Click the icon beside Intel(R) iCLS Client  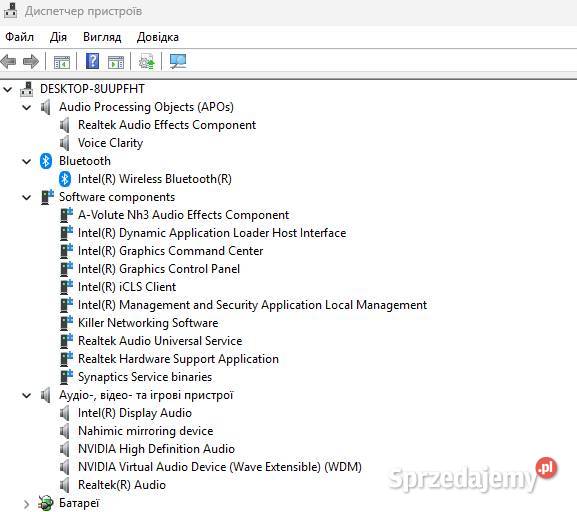66,287
